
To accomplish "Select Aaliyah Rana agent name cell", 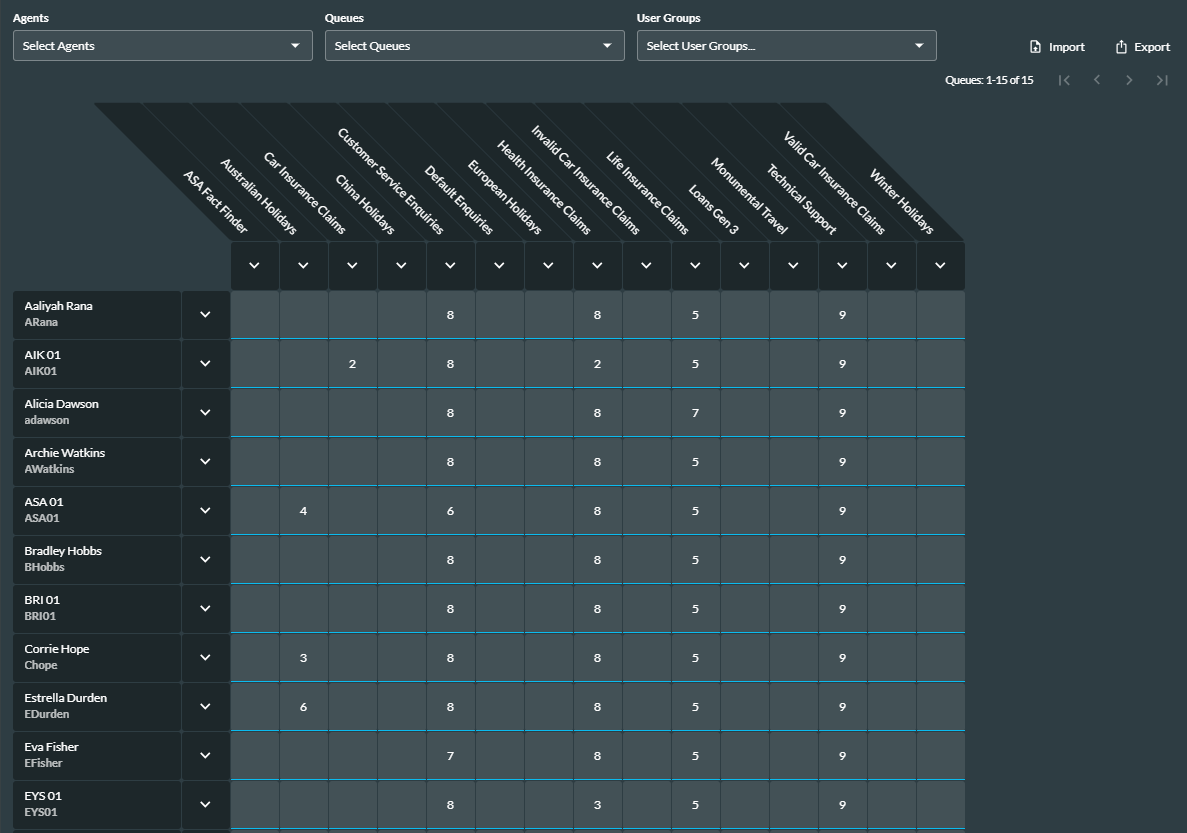I will (97, 314).
